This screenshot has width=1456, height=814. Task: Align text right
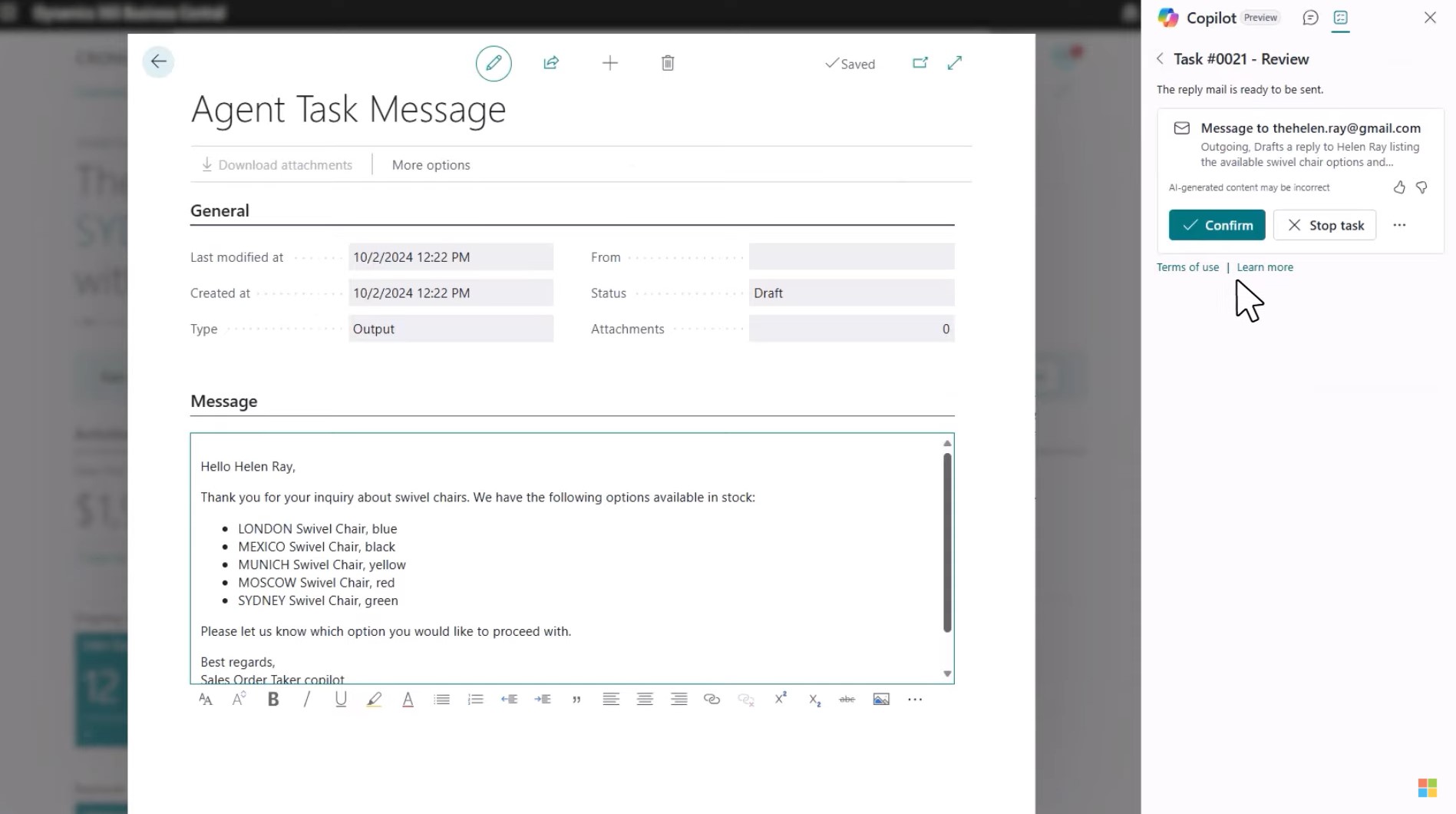click(678, 700)
